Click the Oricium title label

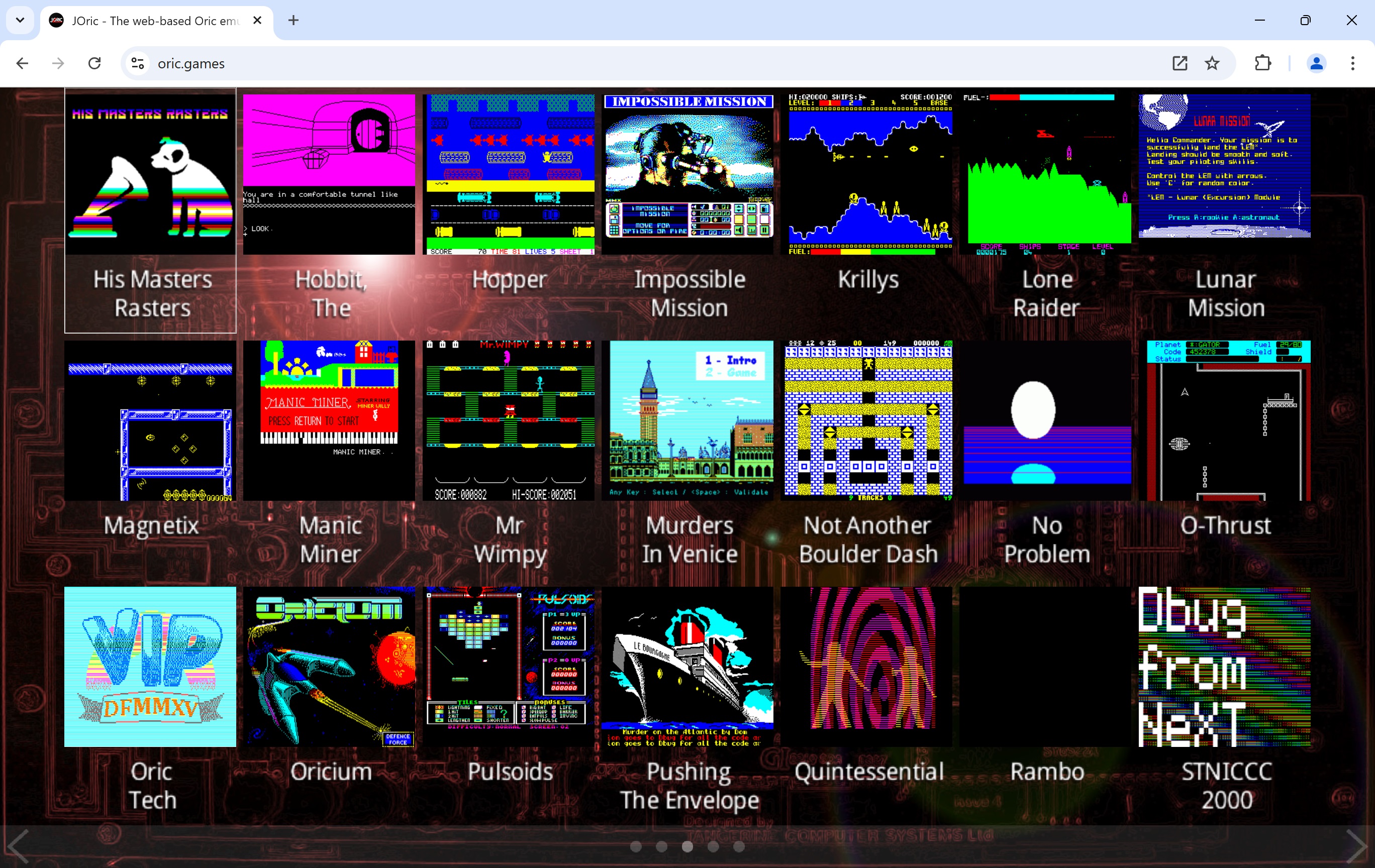[x=331, y=772]
